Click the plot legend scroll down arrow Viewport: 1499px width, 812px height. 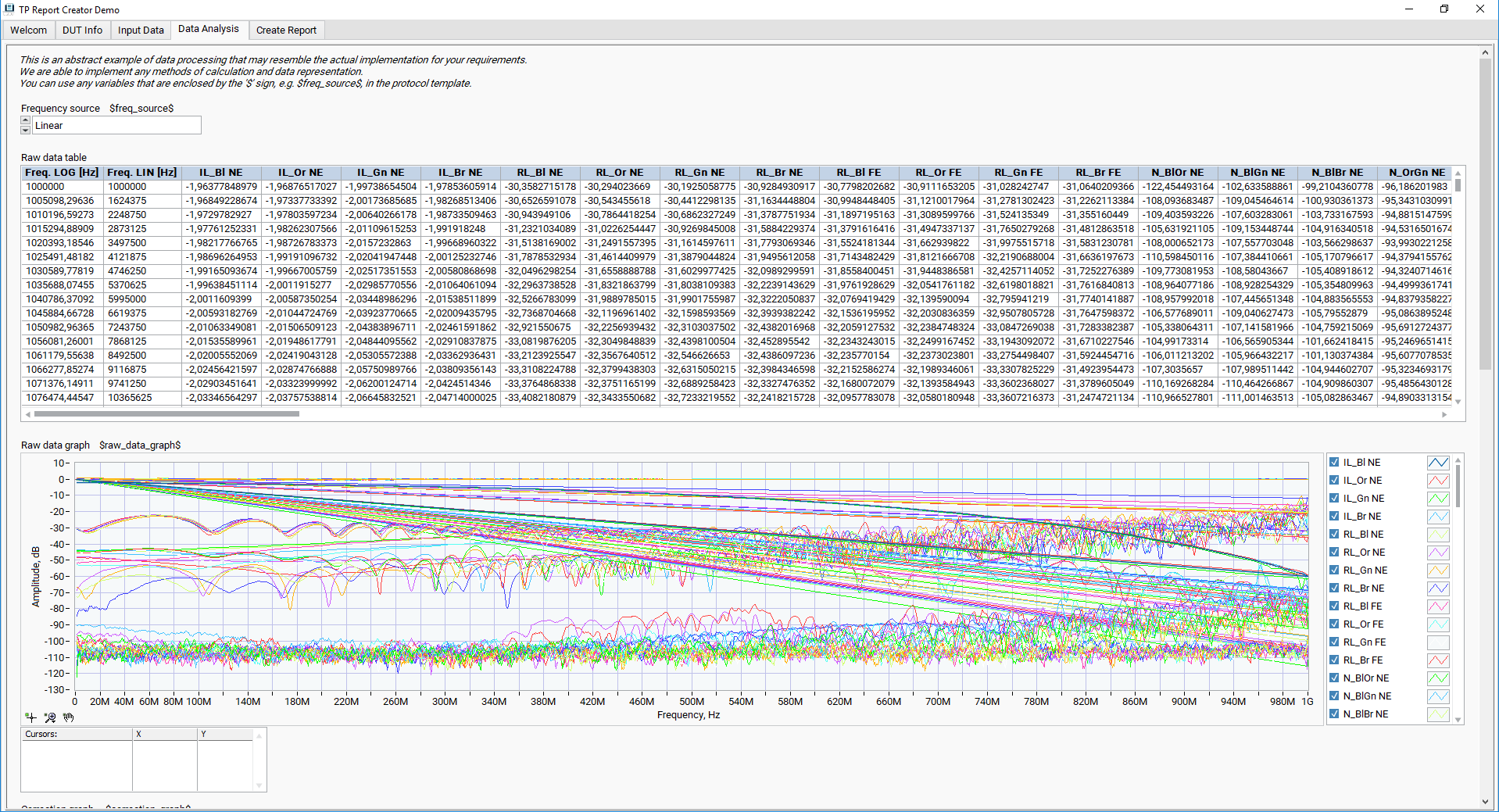(x=1458, y=720)
